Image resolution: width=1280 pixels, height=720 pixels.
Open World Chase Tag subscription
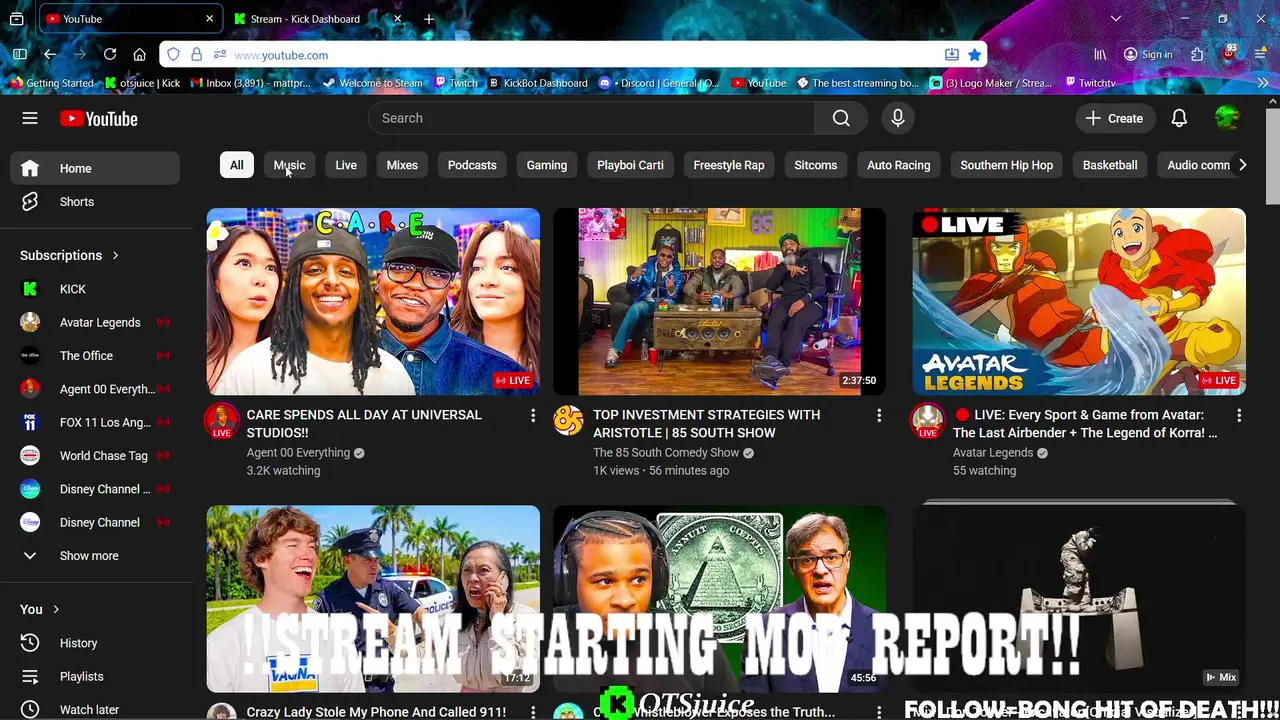click(95, 456)
